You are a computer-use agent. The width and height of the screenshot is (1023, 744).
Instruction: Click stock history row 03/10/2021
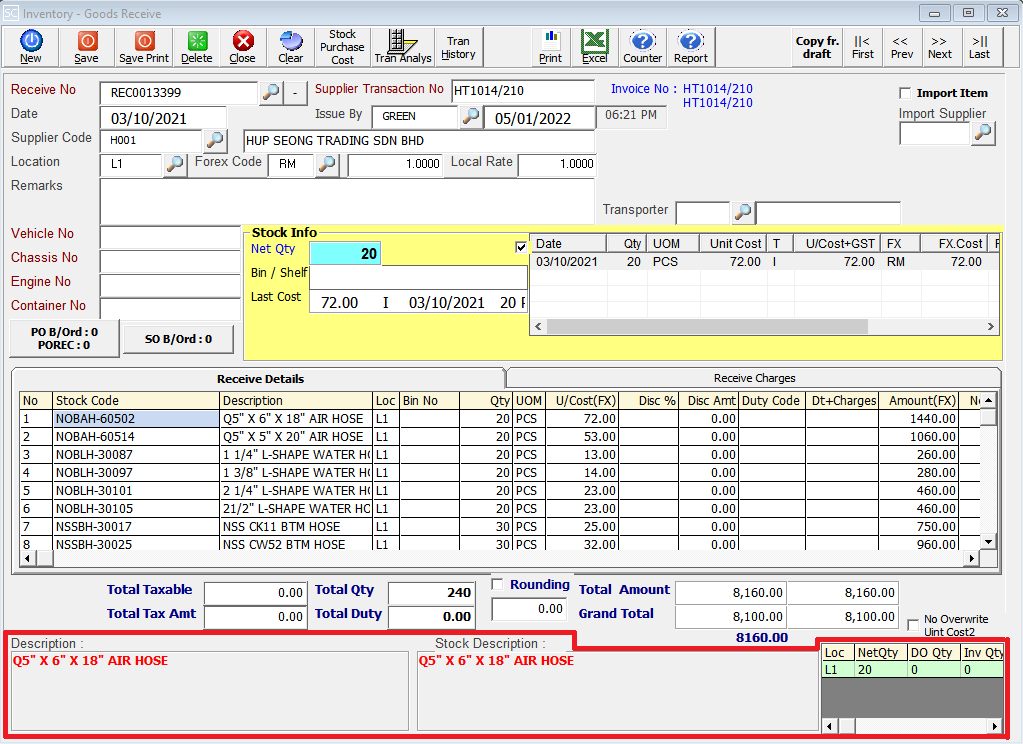pyautogui.click(x=764, y=262)
